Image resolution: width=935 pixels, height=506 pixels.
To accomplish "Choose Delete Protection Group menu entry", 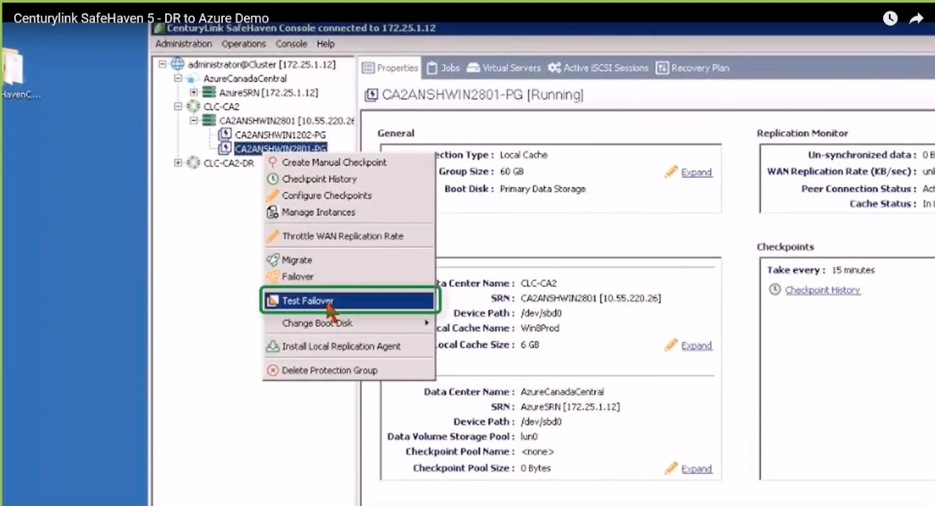I will click(x=349, y=370).
